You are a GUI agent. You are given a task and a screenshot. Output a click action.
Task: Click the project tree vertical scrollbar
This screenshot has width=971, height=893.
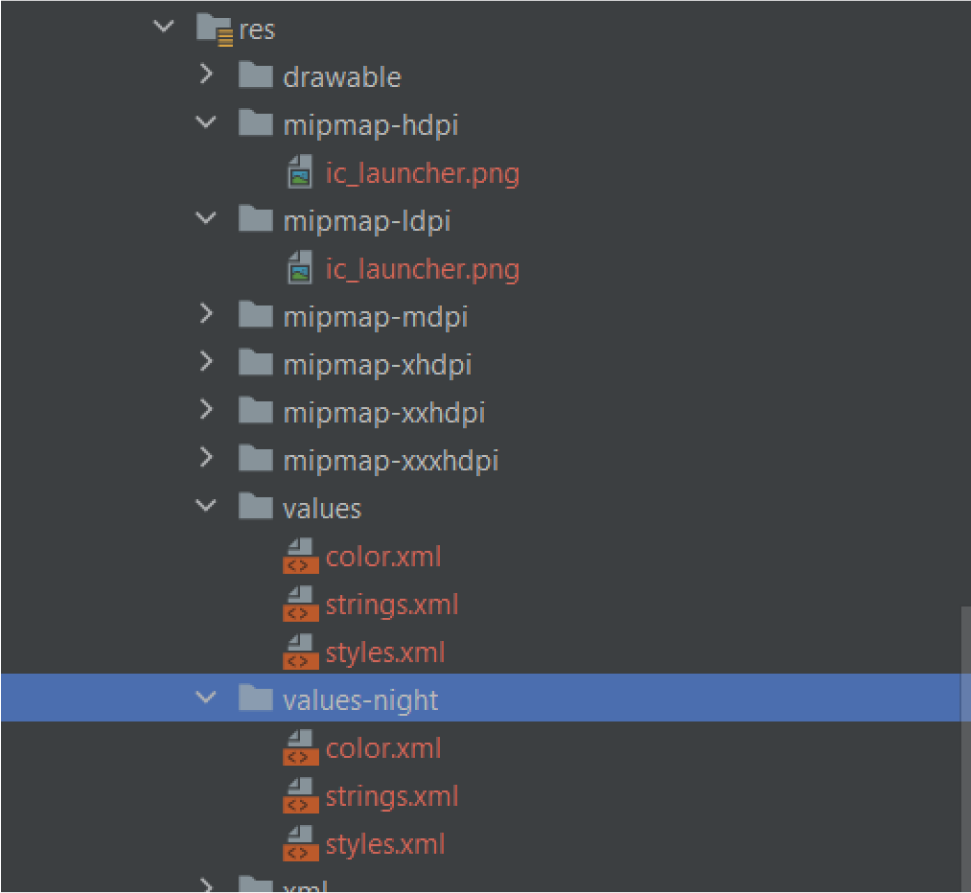coord(965,748)
